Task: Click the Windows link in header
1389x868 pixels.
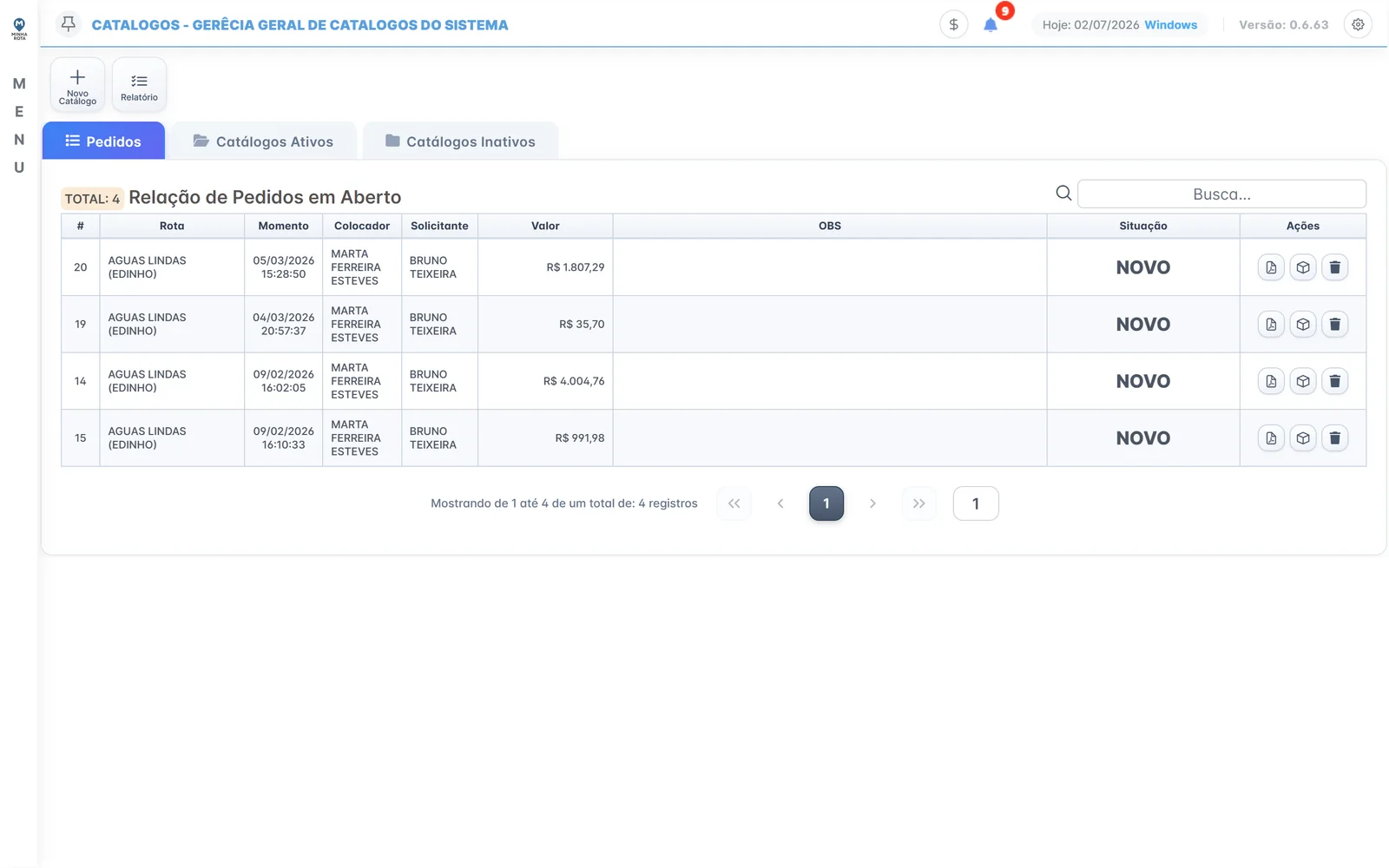Action: point(1170,24)
